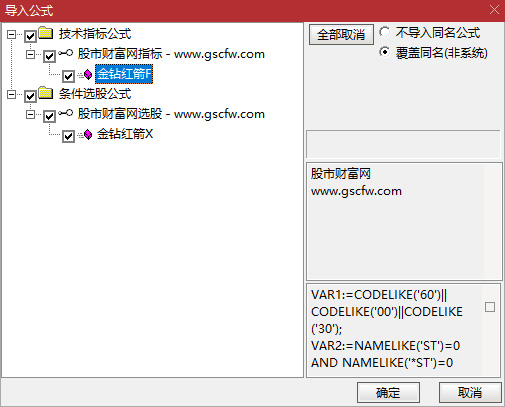
Task: Uncheck the 条件选股公式 checkbox
Action: pyautogui.click(x=30, y=96)
